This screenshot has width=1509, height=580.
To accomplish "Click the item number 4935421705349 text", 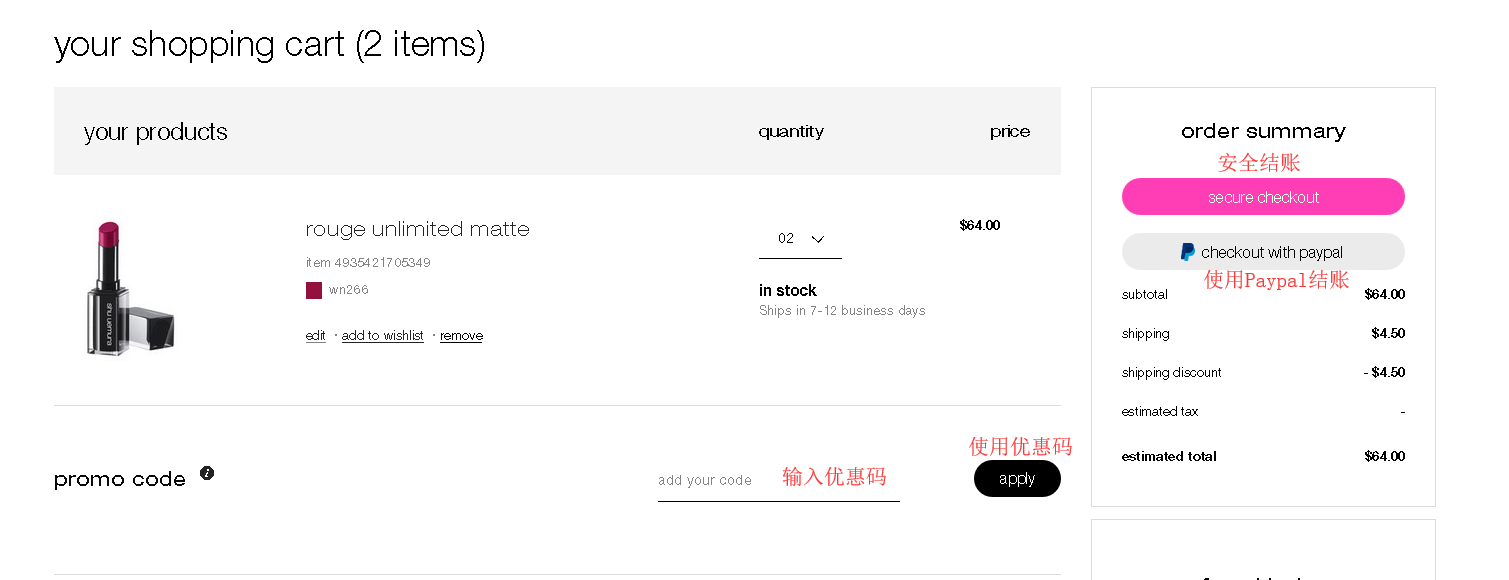I will tap(368, 263).
